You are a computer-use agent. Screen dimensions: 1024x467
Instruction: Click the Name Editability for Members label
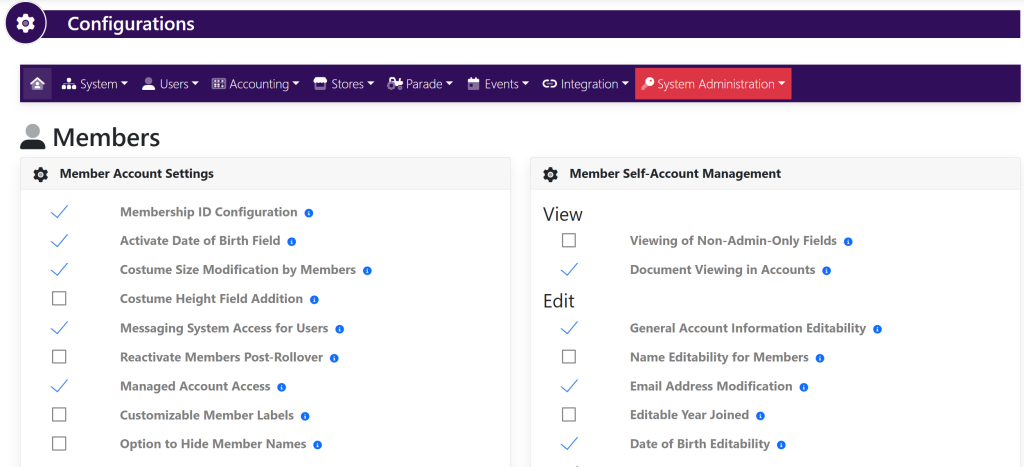(x=719, y=357)
